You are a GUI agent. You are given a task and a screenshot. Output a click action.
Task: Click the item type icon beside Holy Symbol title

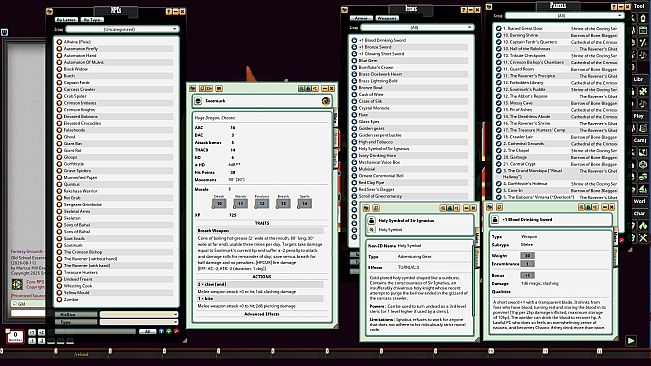[372, 221]
